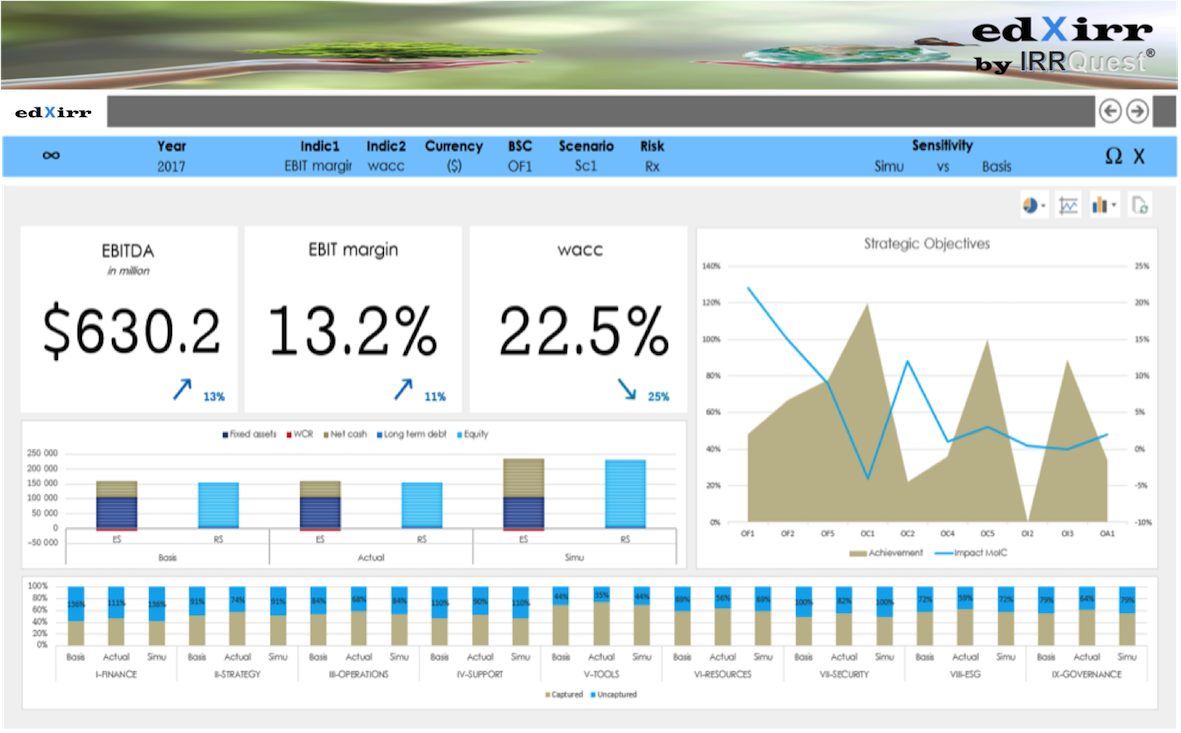Open the bar chart type dropdown
The width and height of the screenshot is (1181, 733).
coord(1104,205)
